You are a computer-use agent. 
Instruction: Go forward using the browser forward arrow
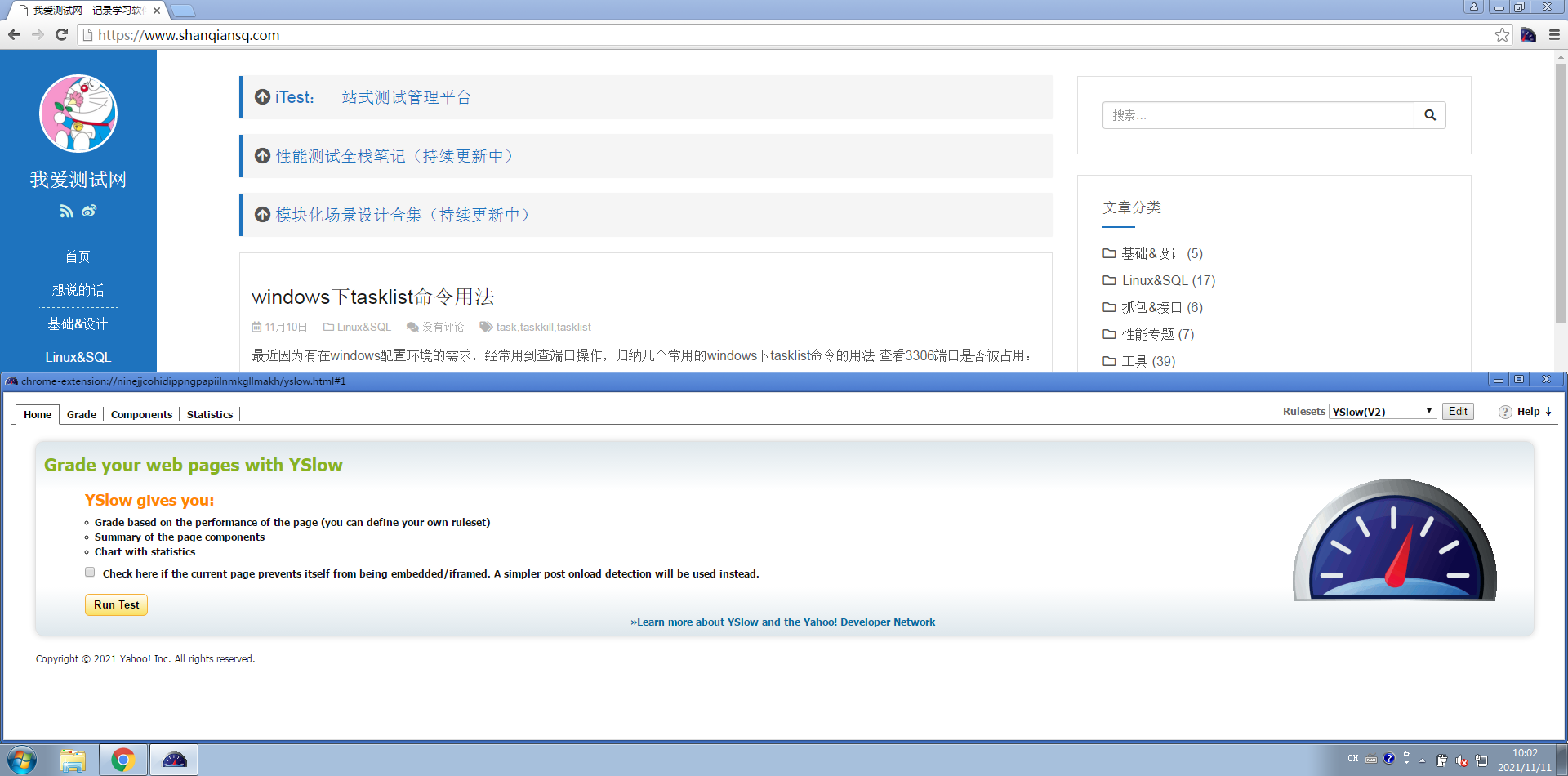[x=38, y=35]
